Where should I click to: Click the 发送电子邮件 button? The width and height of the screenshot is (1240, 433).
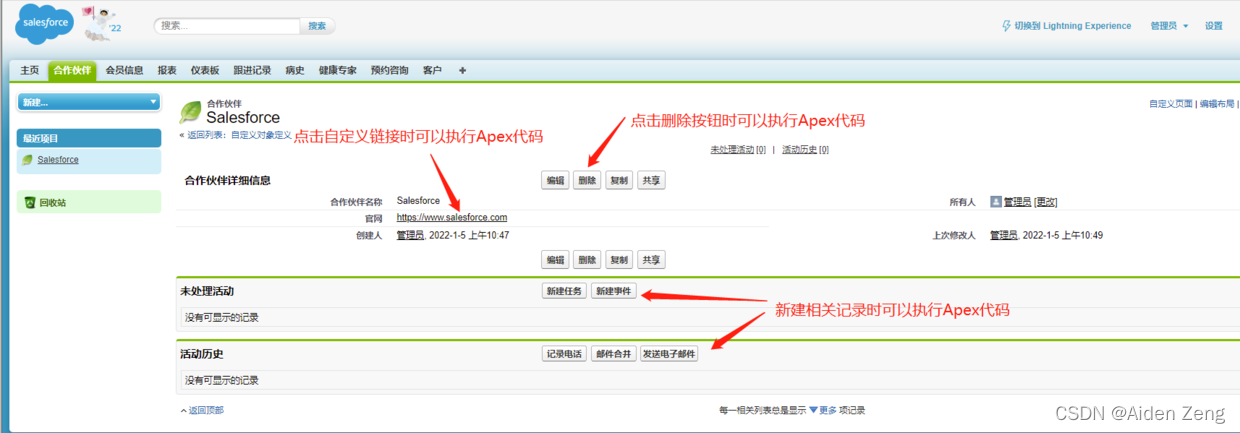coord(669,354)
